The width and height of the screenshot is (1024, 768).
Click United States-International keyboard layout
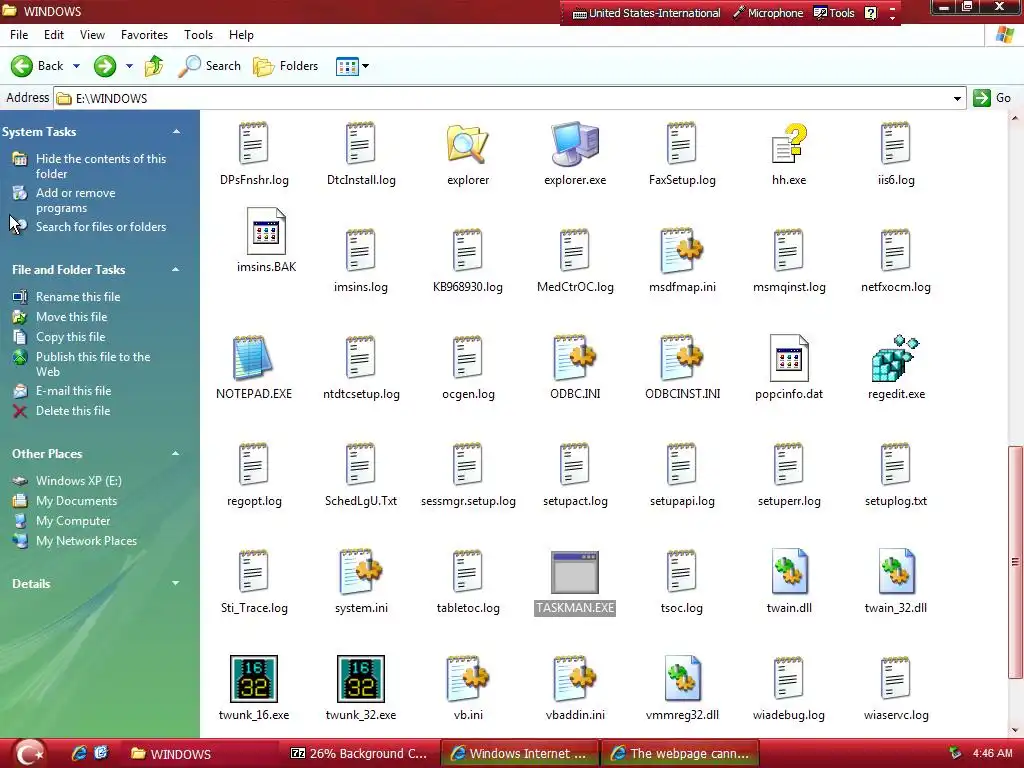pos(647,13)
